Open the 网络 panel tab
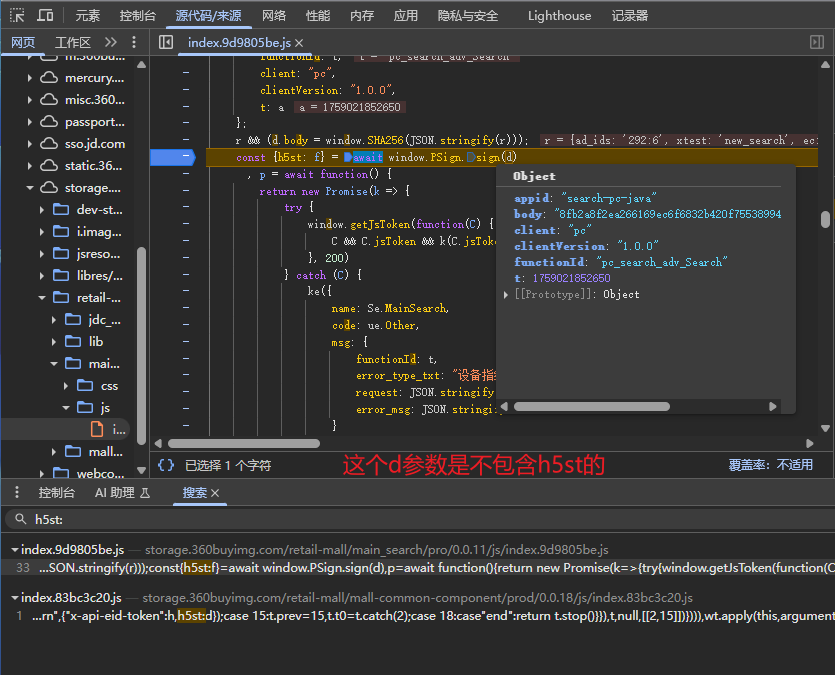835x675 pixels. click(274, 16)
